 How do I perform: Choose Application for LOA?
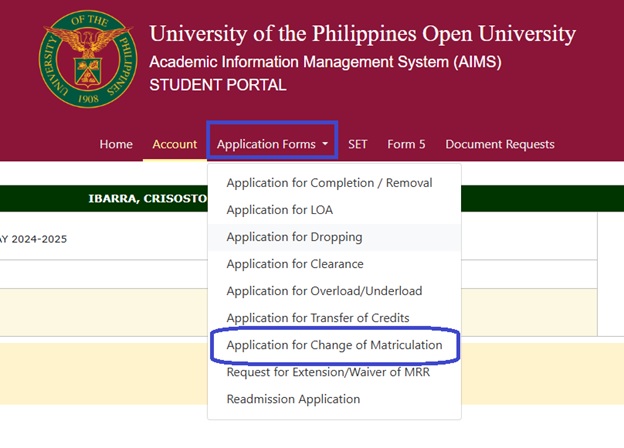pyautogui.click(x=279, y=210)
